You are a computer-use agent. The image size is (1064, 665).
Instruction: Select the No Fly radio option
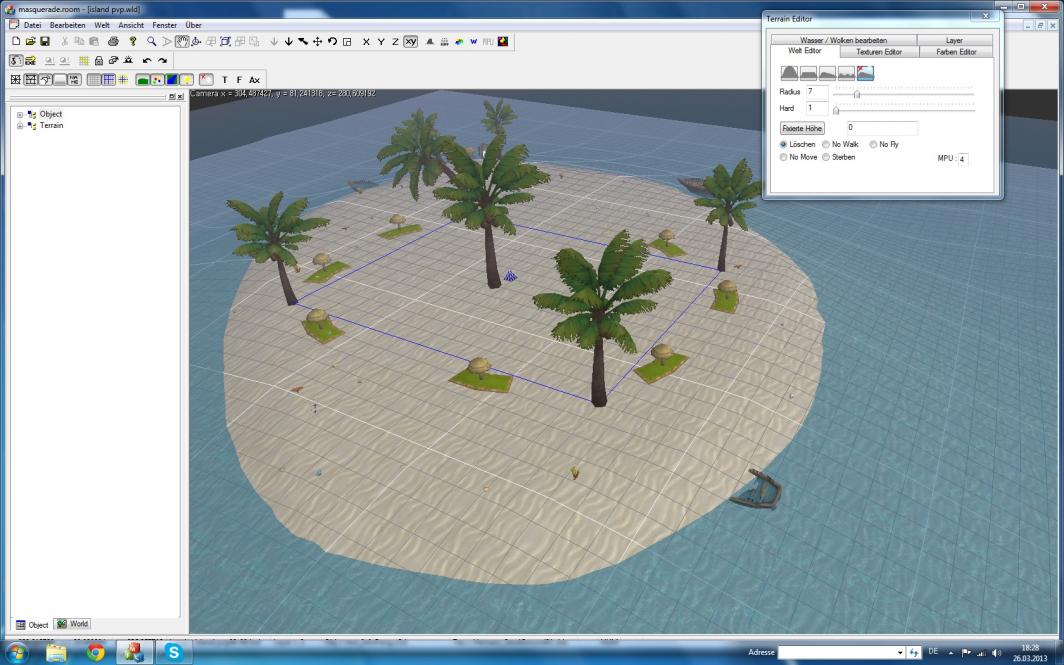[873, 144]
